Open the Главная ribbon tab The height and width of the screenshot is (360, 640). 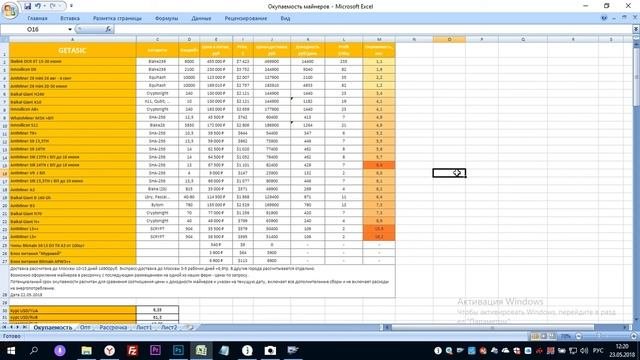point(37,18)
